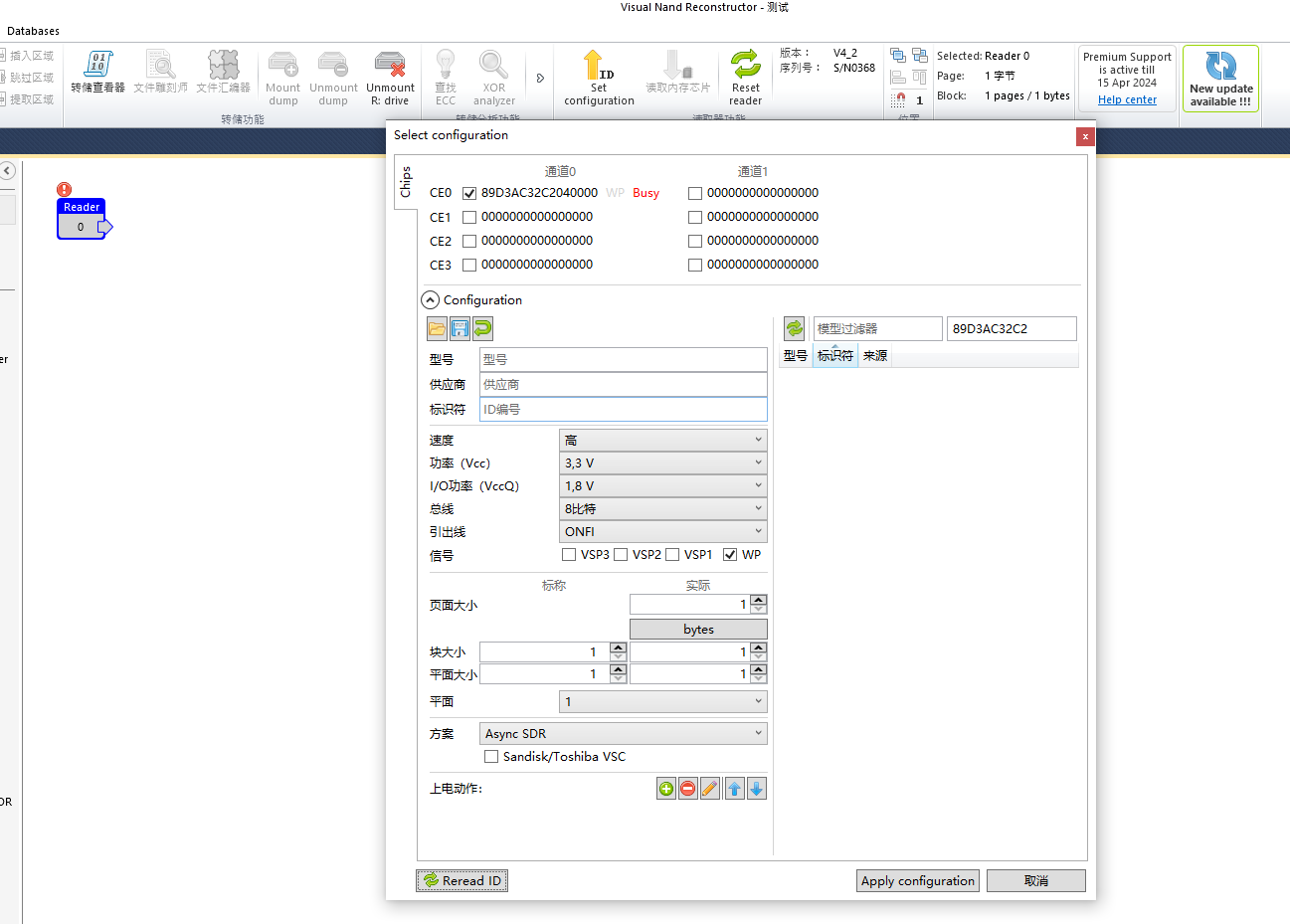
Task: Open the VccQ I/O power dropdown
Action: 663,485
